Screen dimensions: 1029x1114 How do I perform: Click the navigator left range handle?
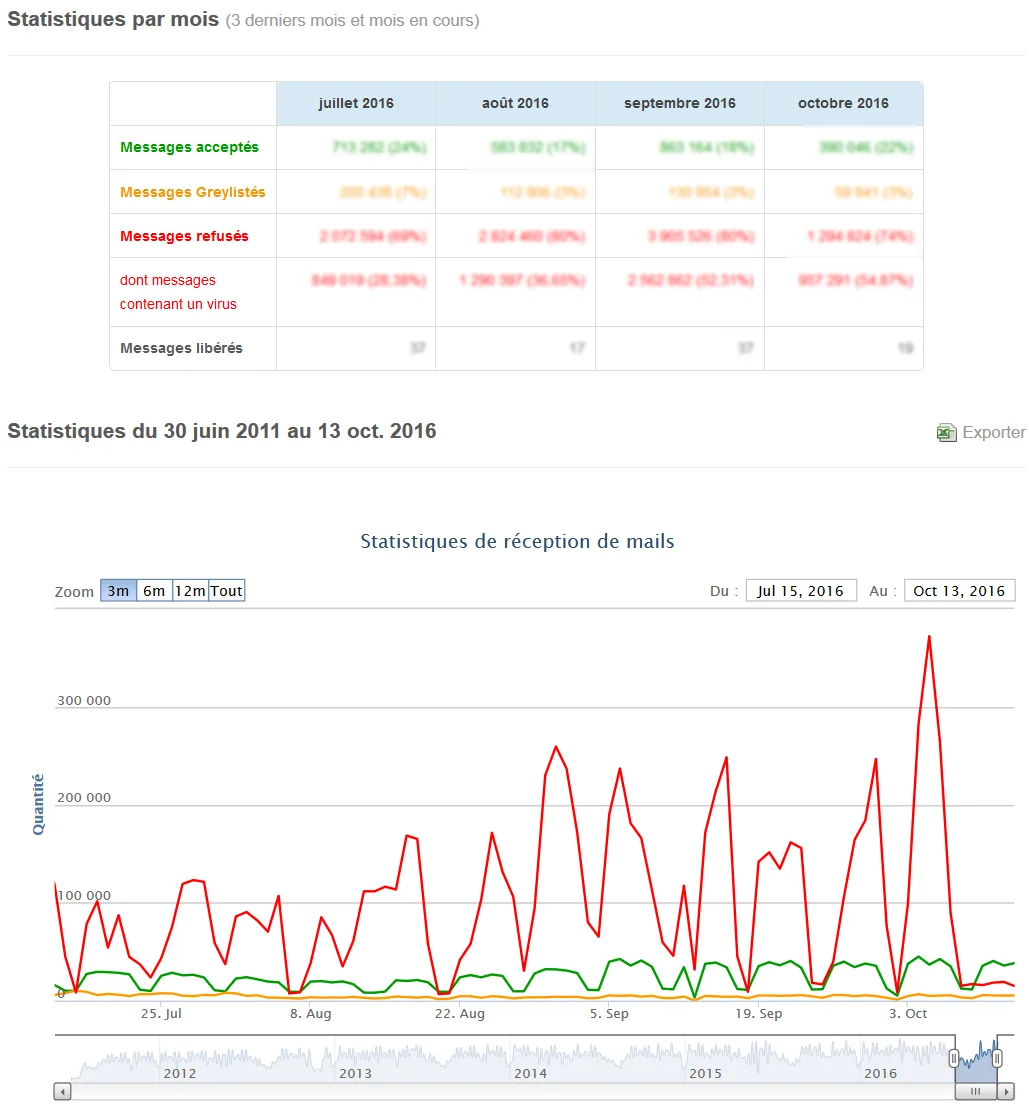954,1059
